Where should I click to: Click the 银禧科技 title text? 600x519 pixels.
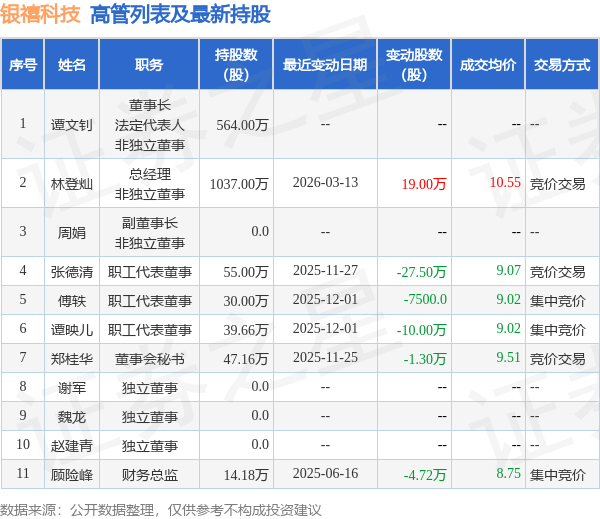click(41, 14)
